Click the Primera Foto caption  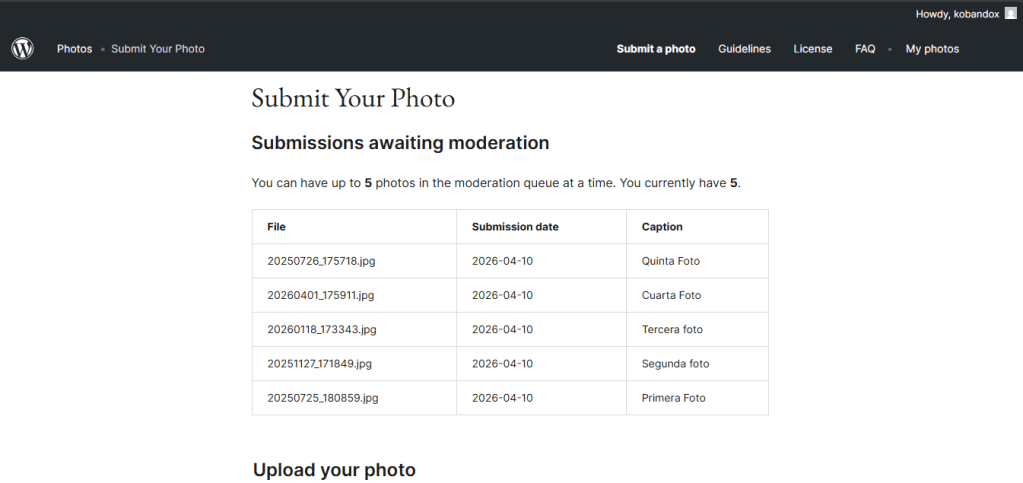click(x=674, y=397)
